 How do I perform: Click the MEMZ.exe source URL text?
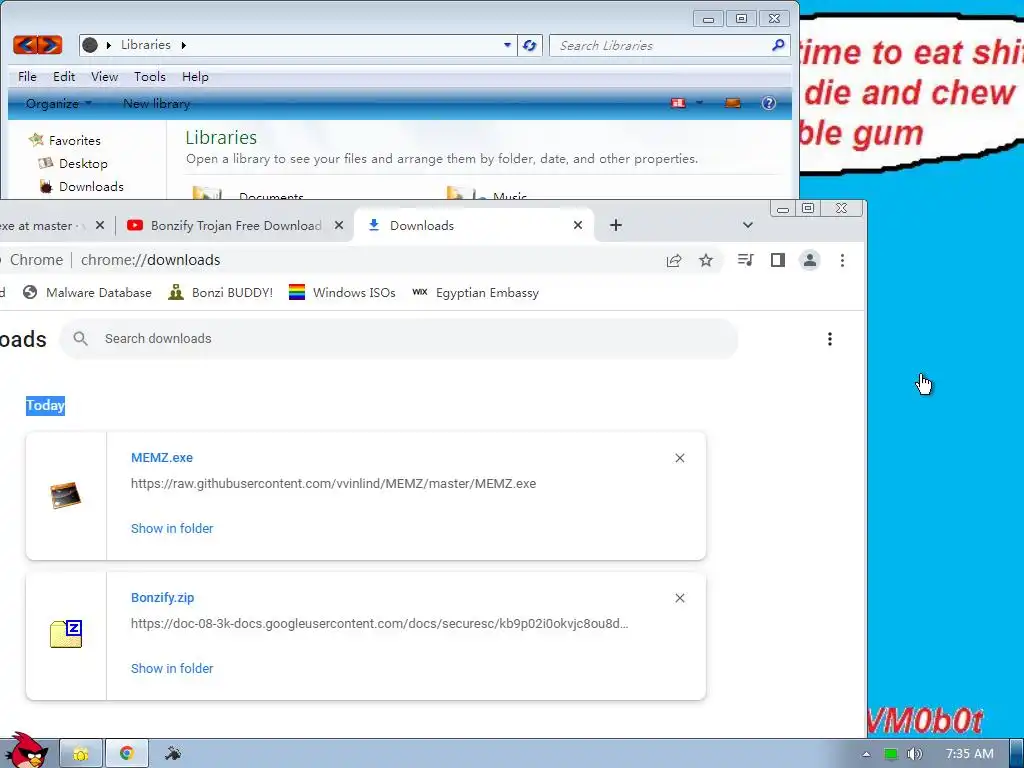pyautogui.click(x=333, y=484)
